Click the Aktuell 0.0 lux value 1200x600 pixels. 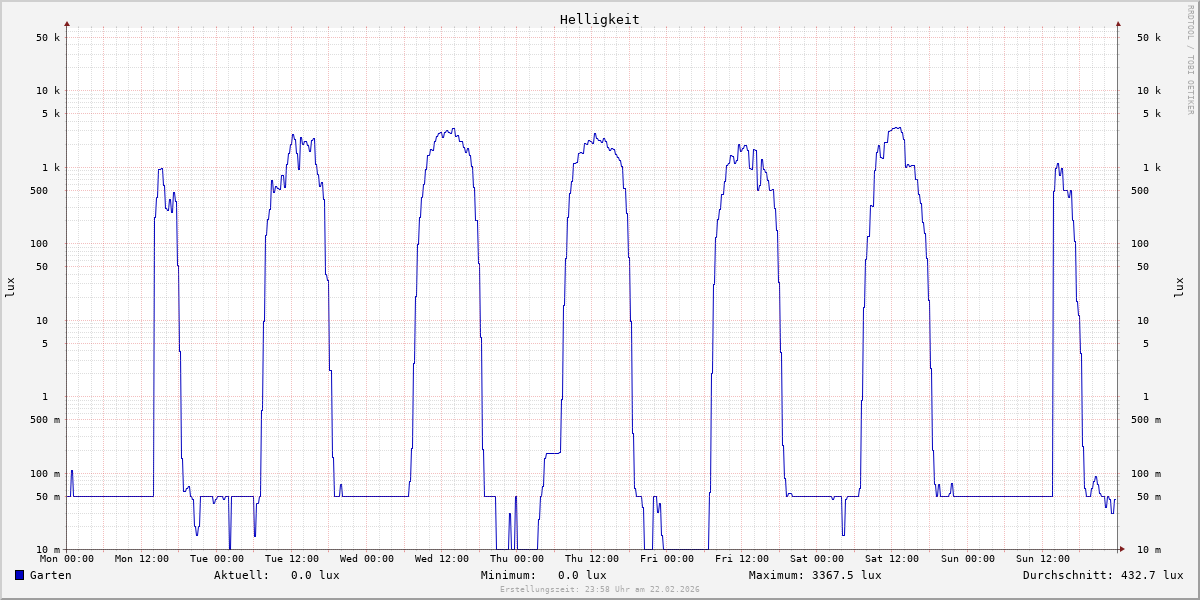pos(315,575)
